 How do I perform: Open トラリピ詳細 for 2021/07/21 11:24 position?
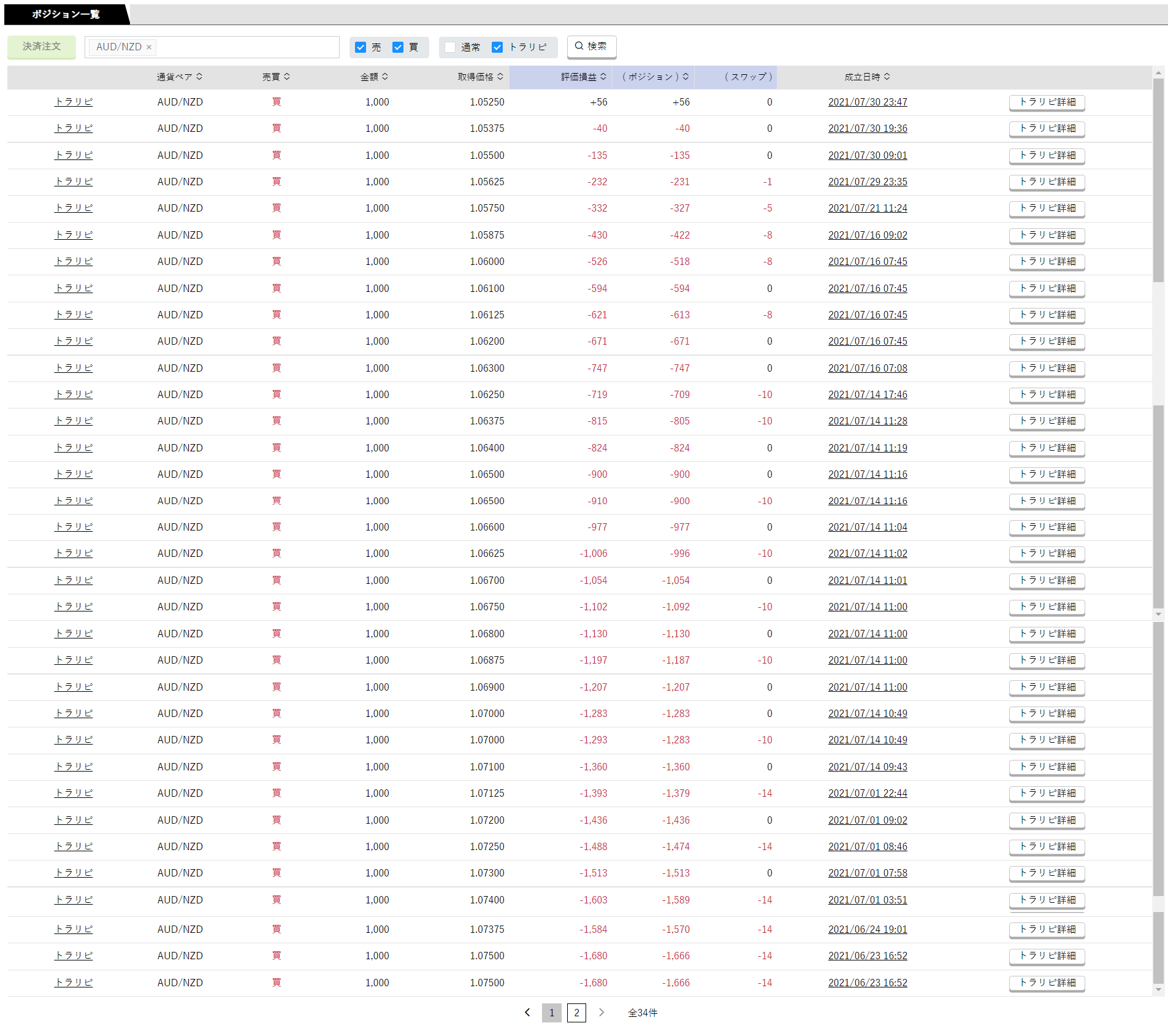click(x=1047, y=209)
